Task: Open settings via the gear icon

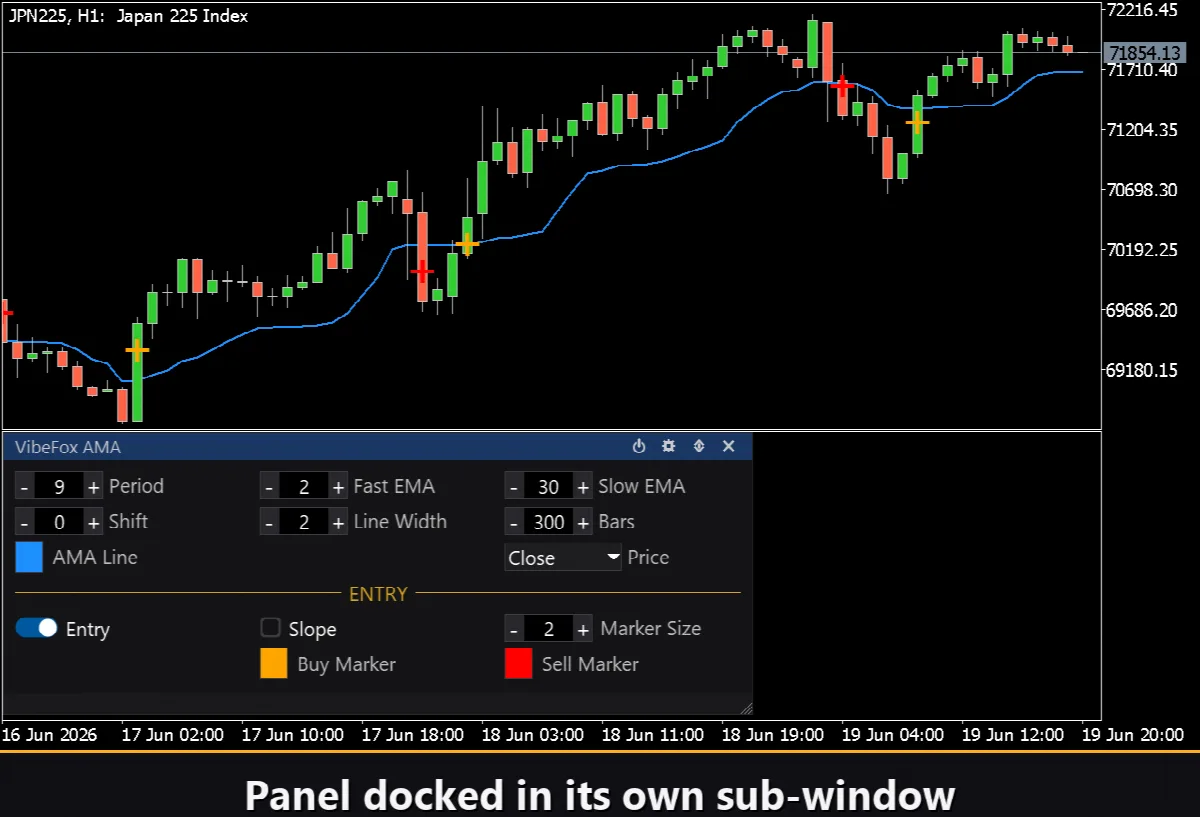Action: (669, 447)
